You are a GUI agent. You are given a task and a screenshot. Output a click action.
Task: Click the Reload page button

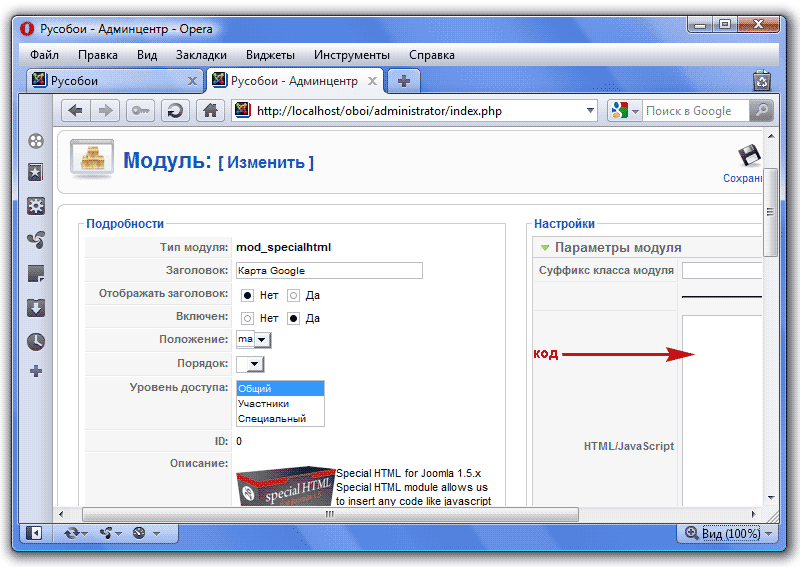point(175,111)
